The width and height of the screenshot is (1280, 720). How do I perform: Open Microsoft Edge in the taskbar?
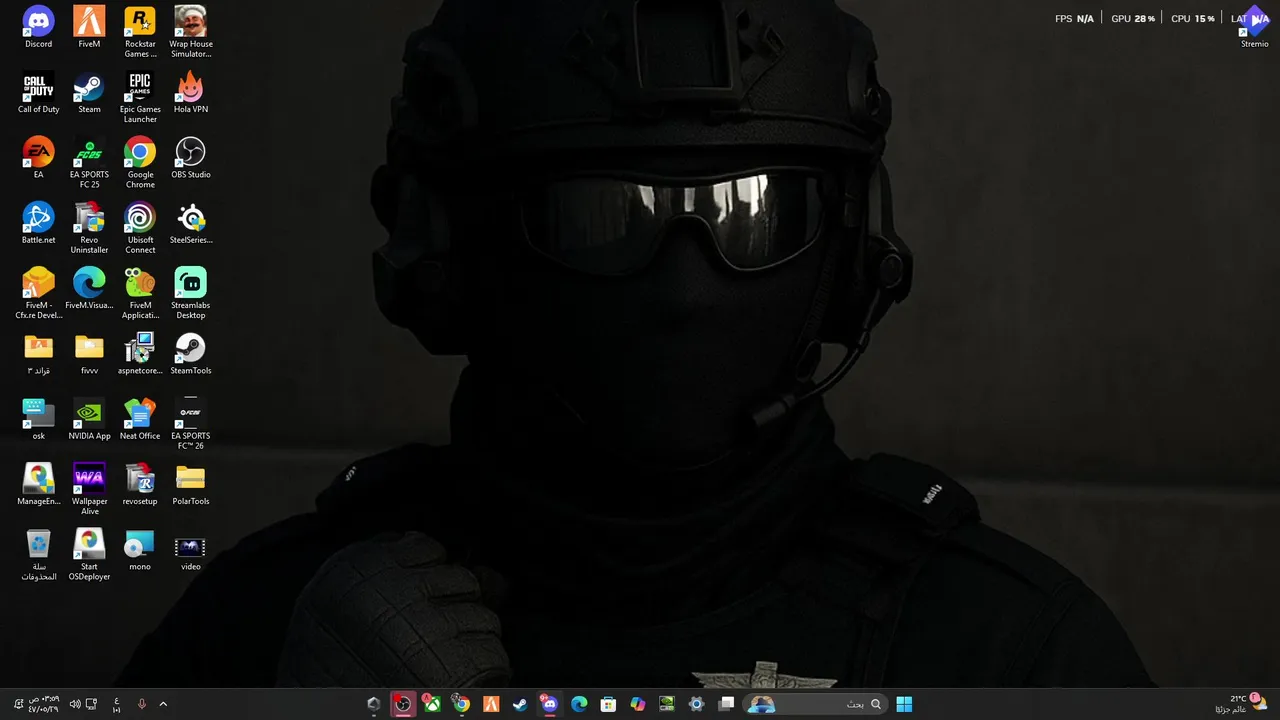point(579,704)
